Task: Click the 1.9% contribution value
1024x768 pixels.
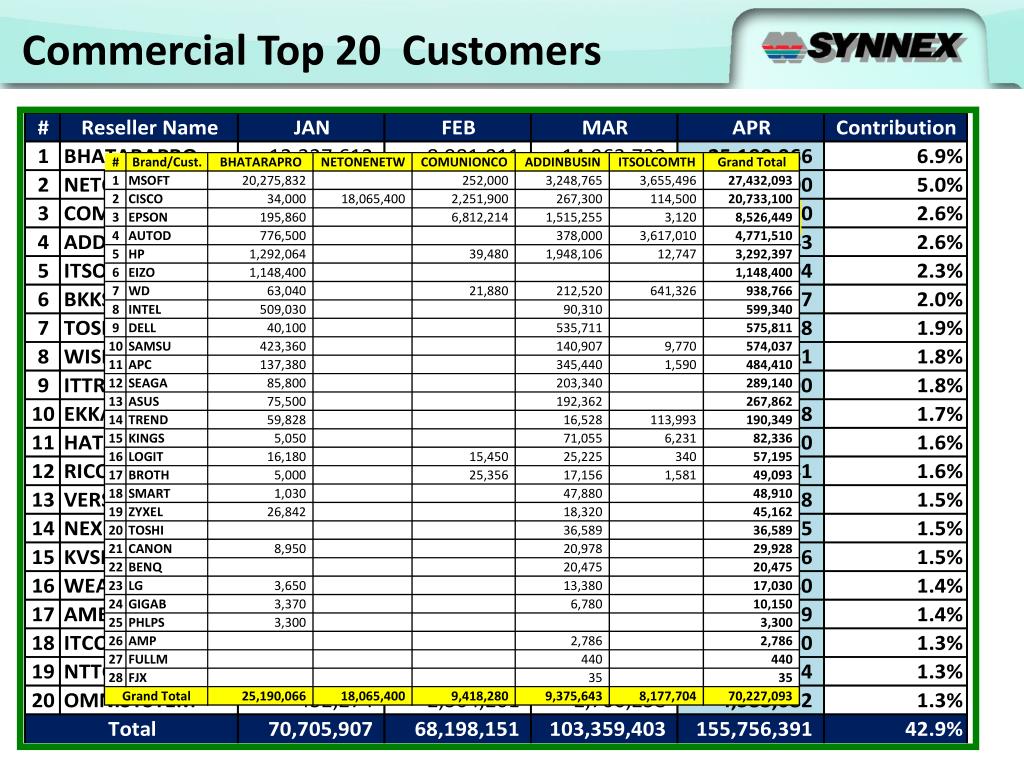Action: [x=940, y=328]
